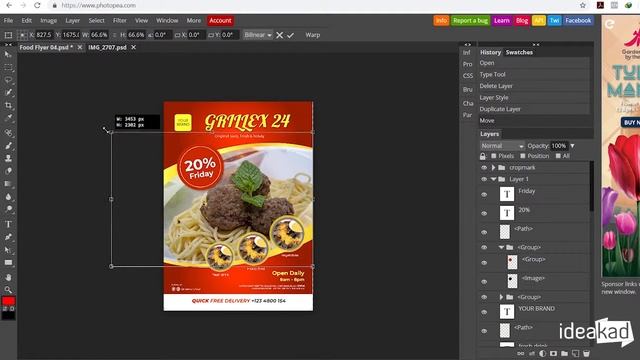The height and width of the screenshot is (360, 640).
Task: Select the Zoom tool
Action: point(8,289)
